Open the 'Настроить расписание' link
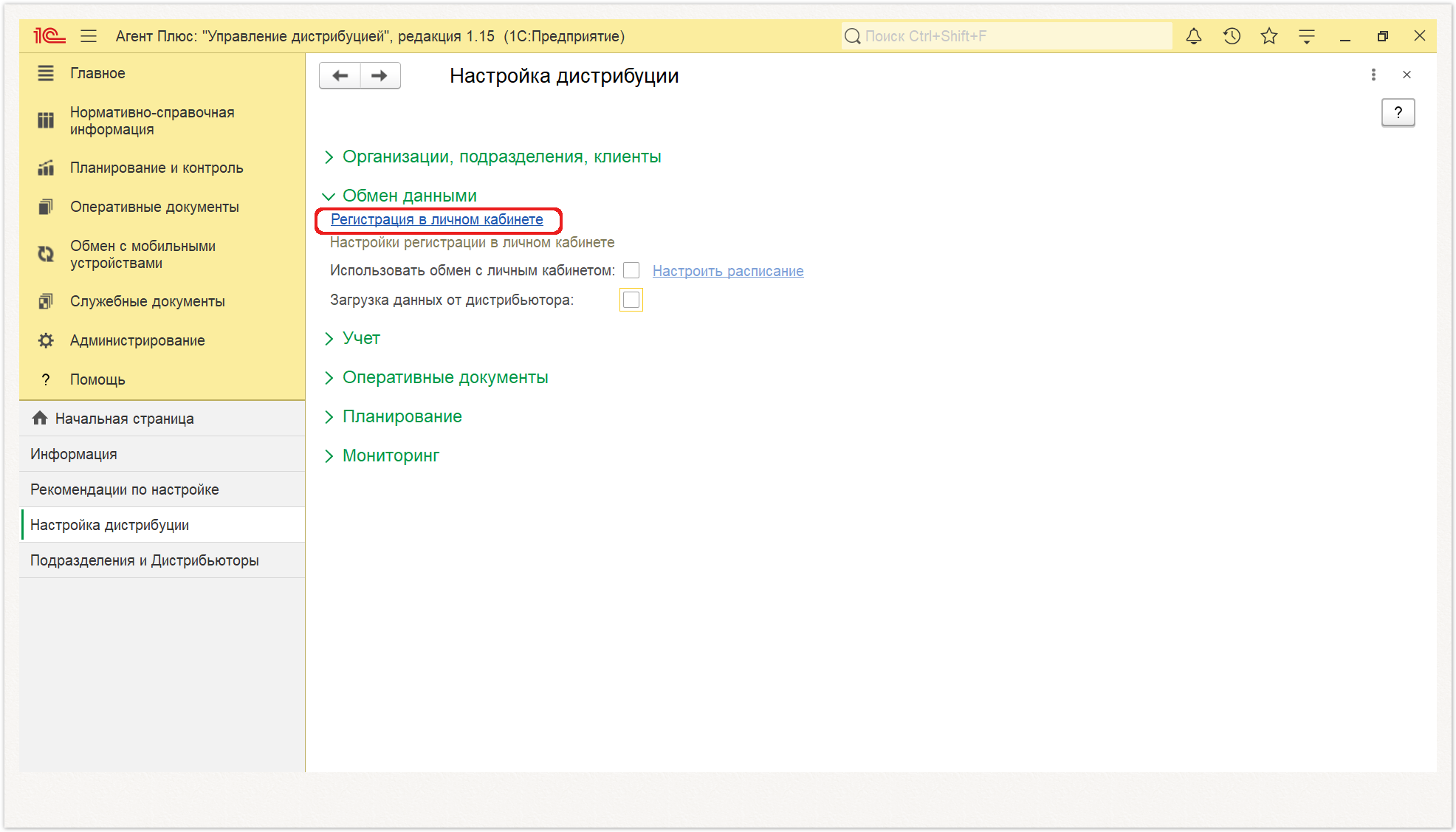 click(x=728, y=271)
